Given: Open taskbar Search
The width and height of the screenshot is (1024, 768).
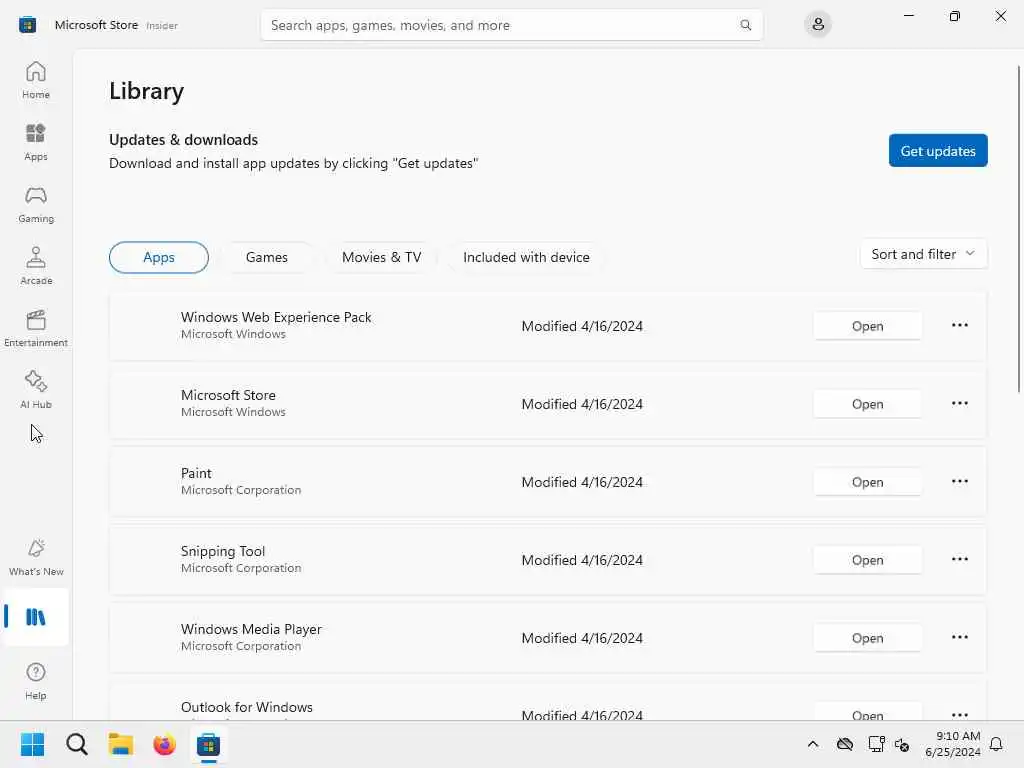Looking at the screenshot, I should (76, 744).
